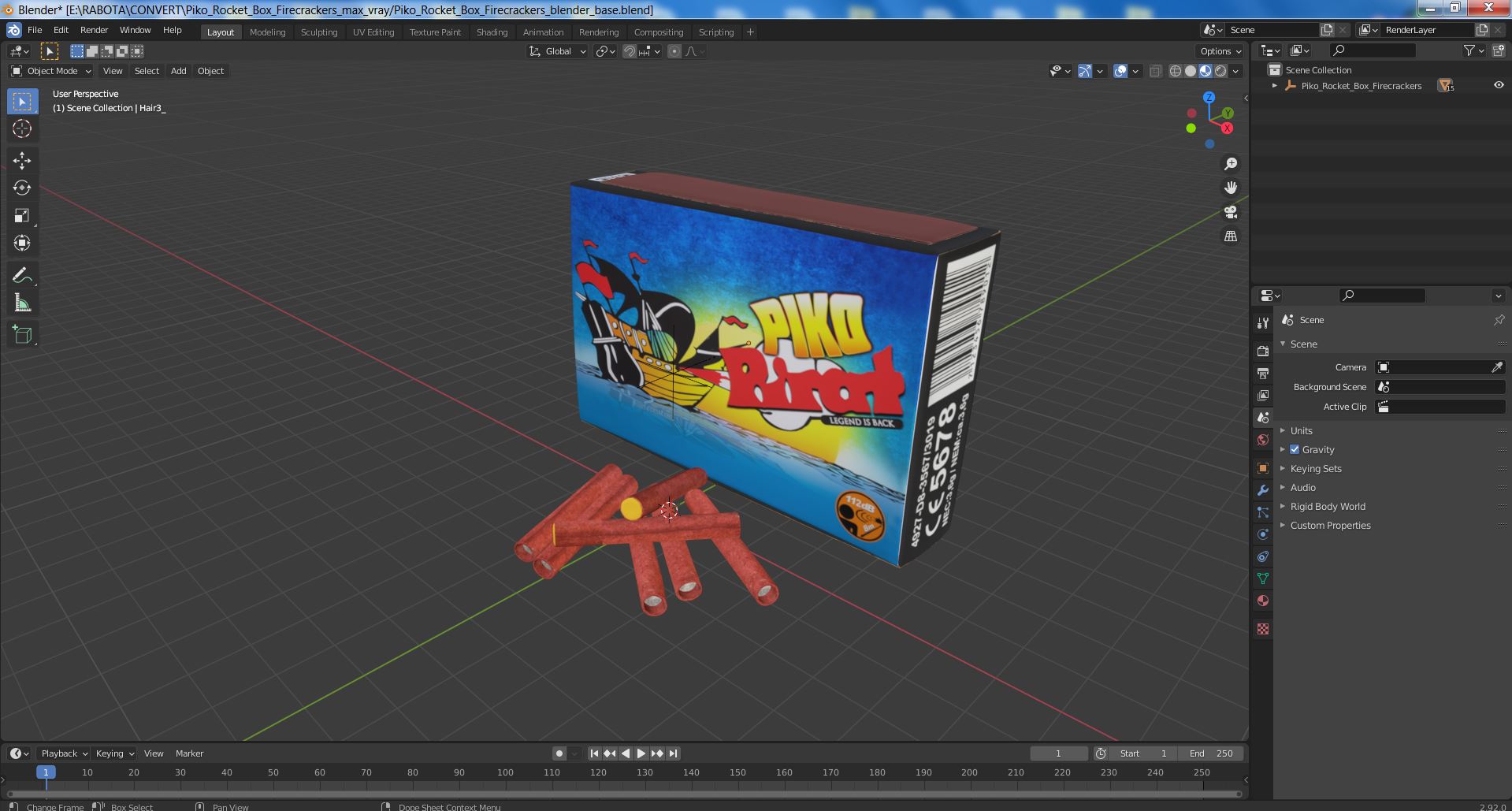Screen dimensions: 1512x811
Task: Open the viewport Add menu
Action: coord(179,71)
